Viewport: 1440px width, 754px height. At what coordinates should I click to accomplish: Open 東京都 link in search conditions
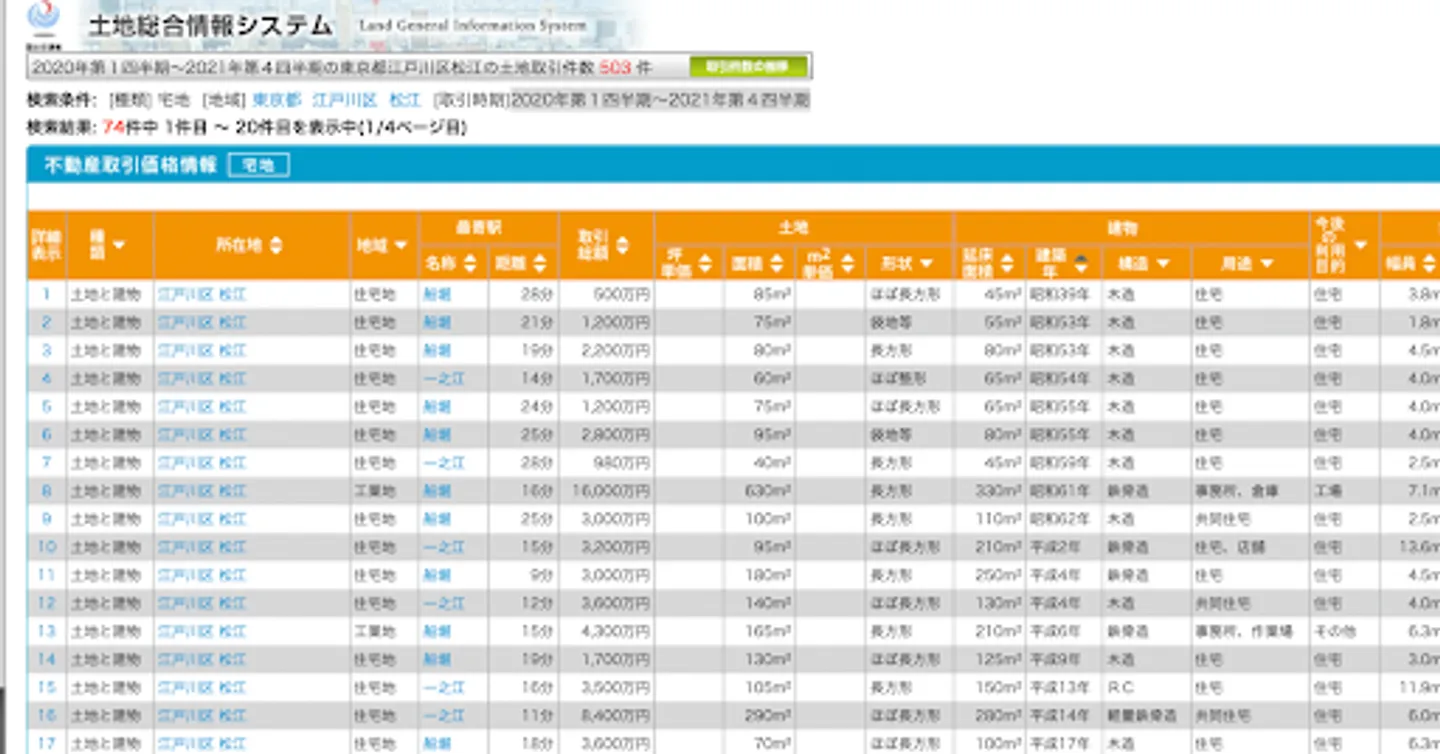pyautogui.click(x=276, y=100)
